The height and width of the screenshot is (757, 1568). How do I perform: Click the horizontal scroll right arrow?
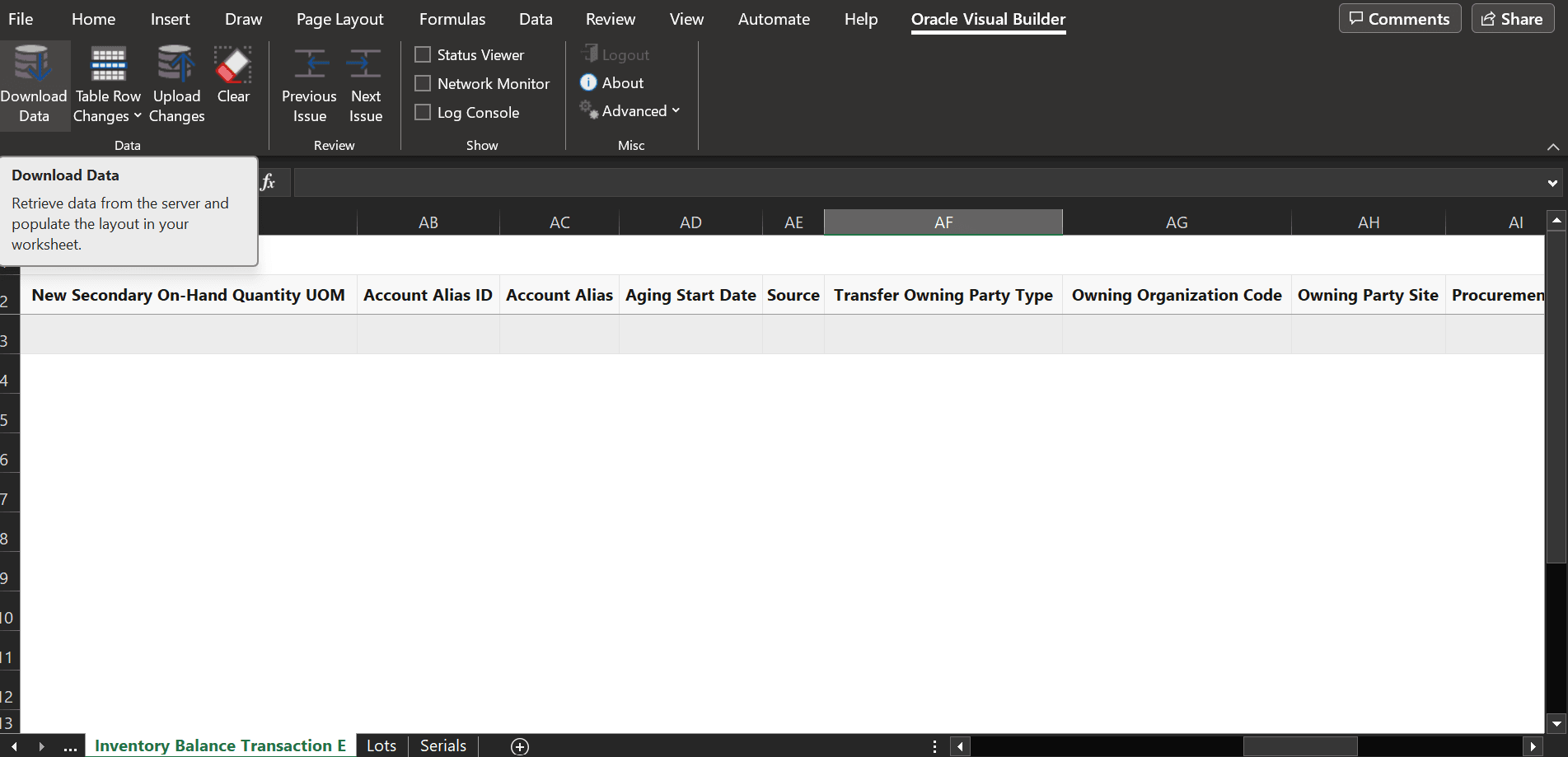tap(1533, 746)
